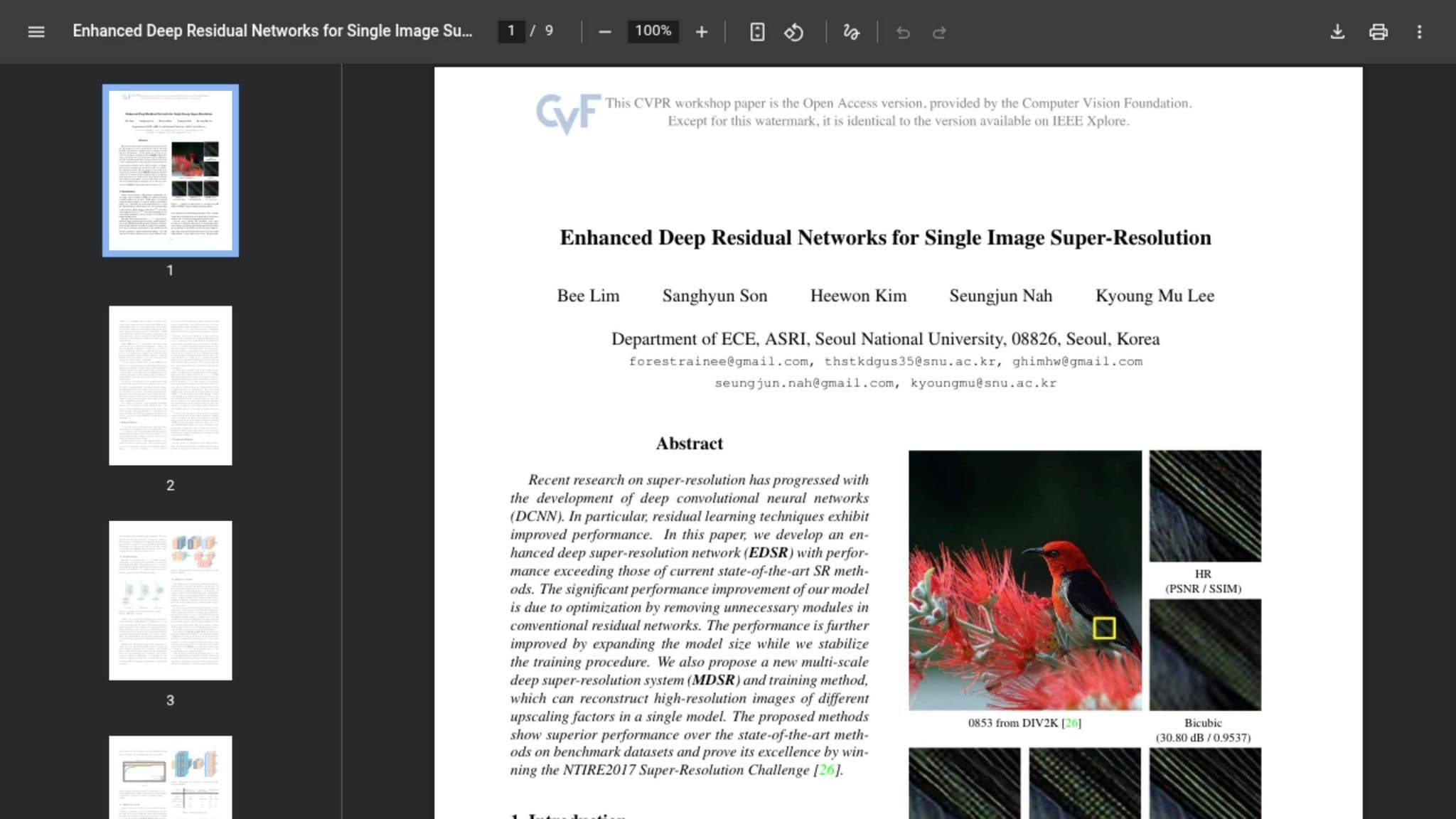This screenshot has height=819, width=1456.
Task: Click the email thstkdgus35@snu.ac.kr
Action: point(910,361)
